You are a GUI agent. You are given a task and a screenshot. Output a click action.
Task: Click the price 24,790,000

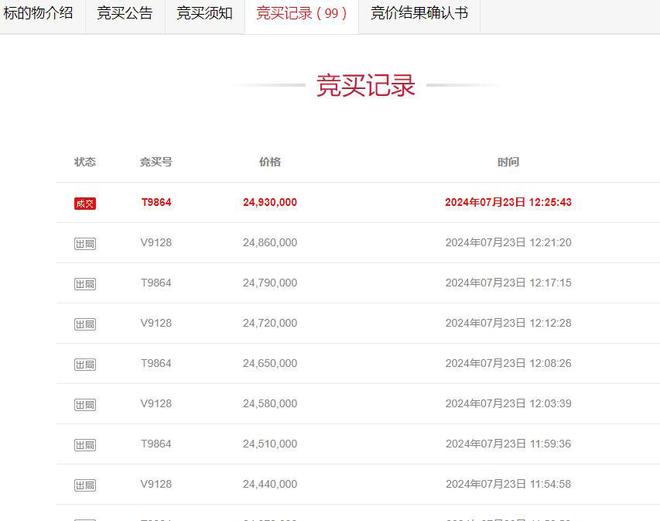tap(270, 283)
